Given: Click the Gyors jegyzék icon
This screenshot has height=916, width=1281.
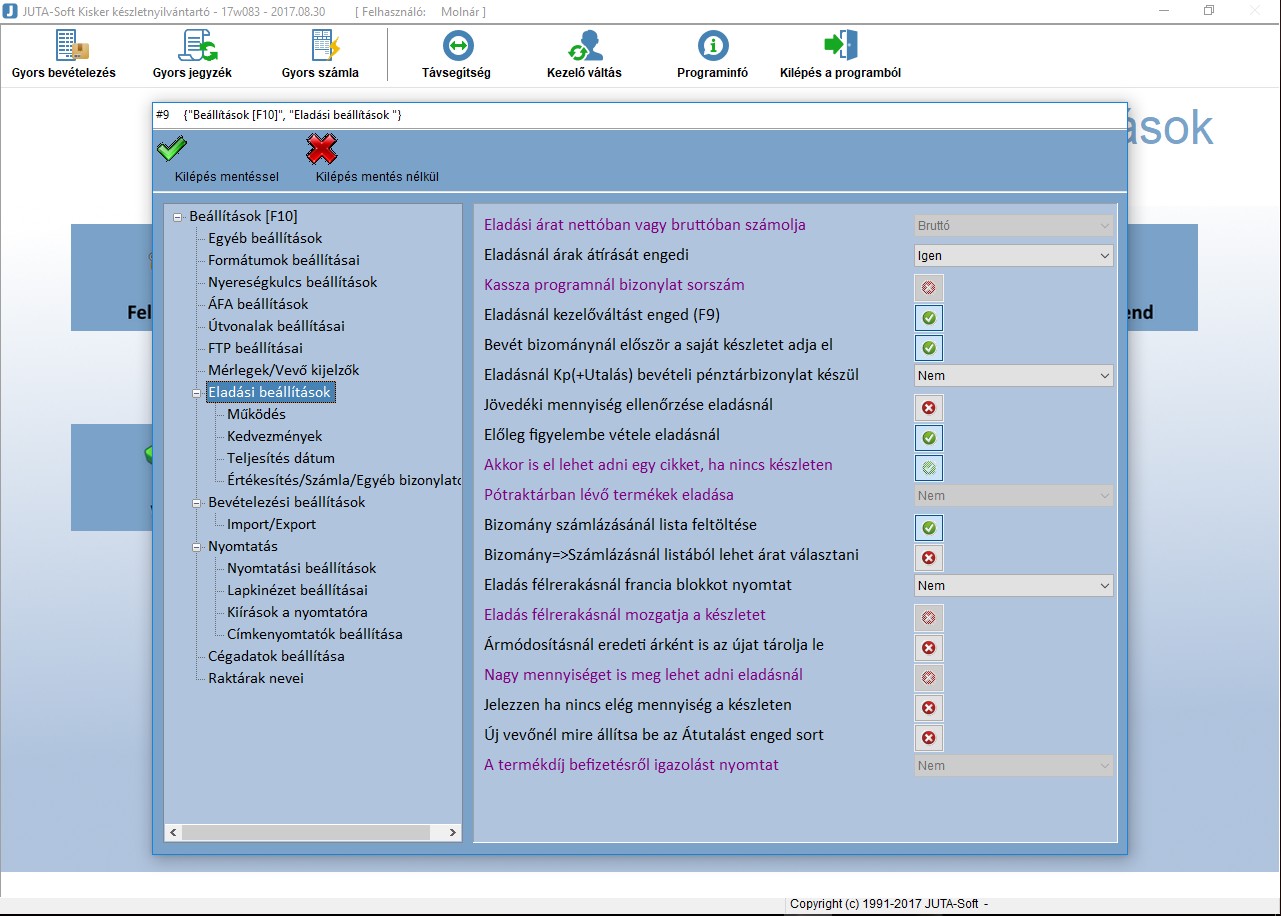Looking at the screenshot, I should coord(193,47).
